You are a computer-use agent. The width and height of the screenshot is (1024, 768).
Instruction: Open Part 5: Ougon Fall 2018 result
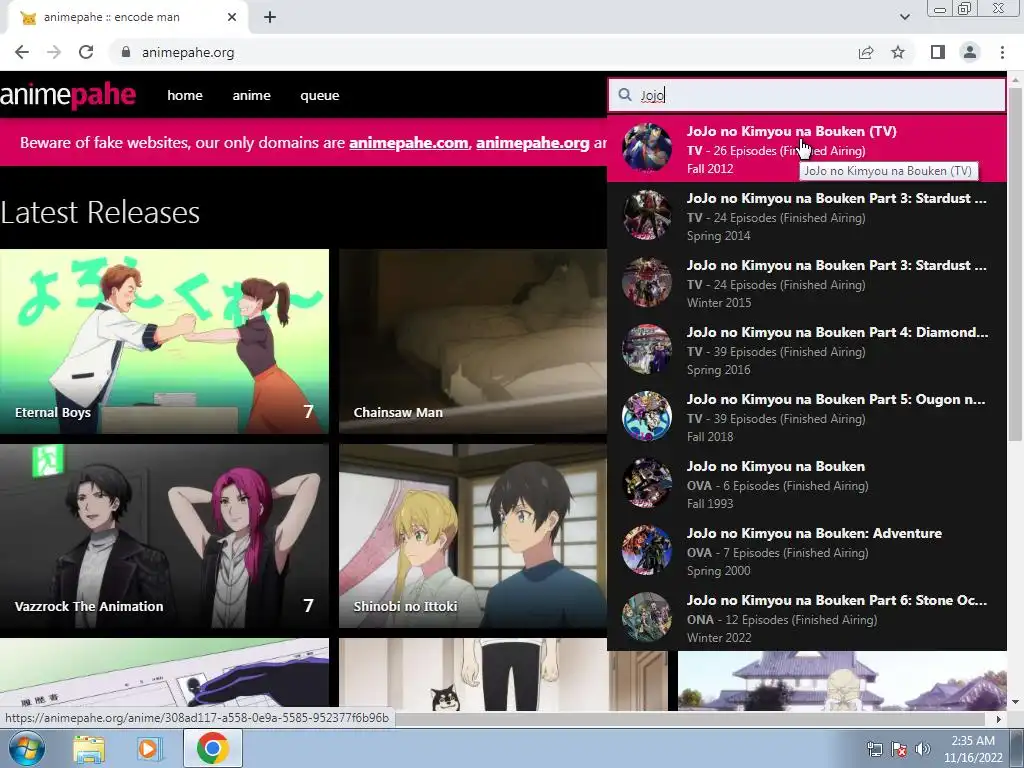click(x=807, y=417)
